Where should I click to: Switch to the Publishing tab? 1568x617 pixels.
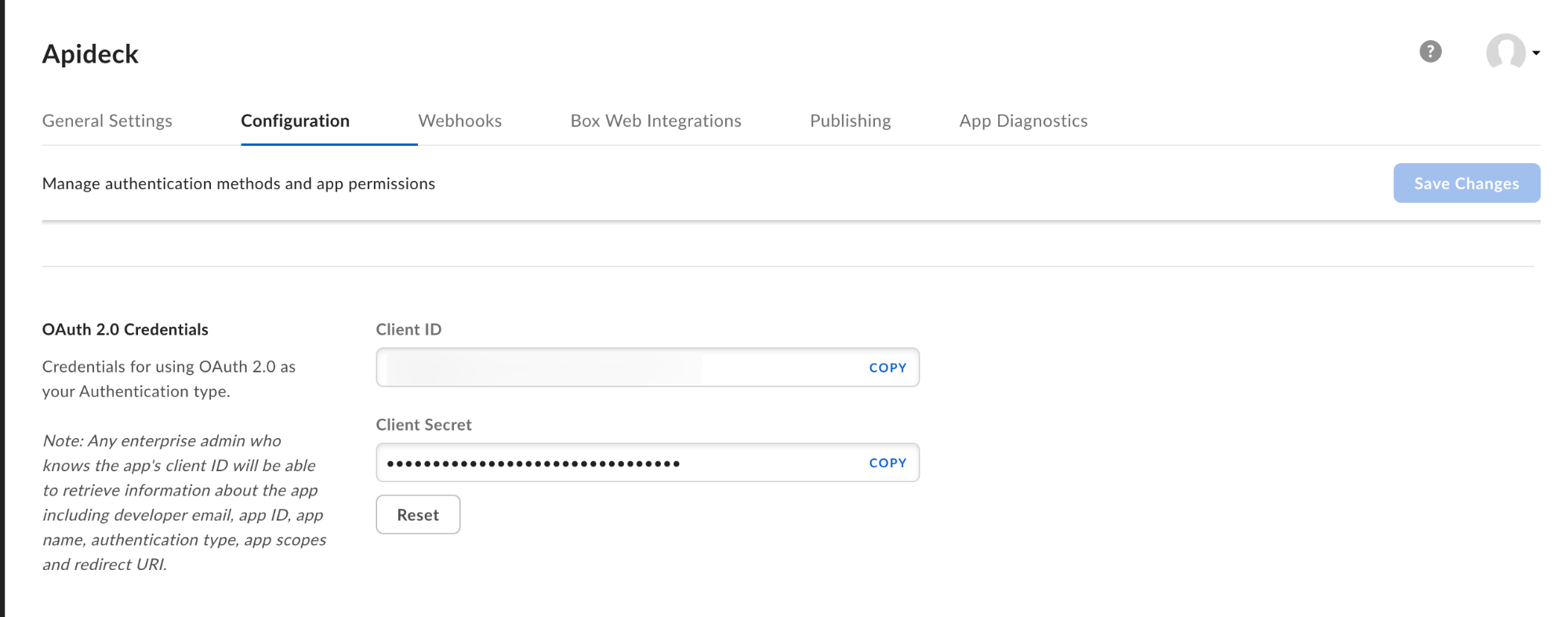point(850,121)
